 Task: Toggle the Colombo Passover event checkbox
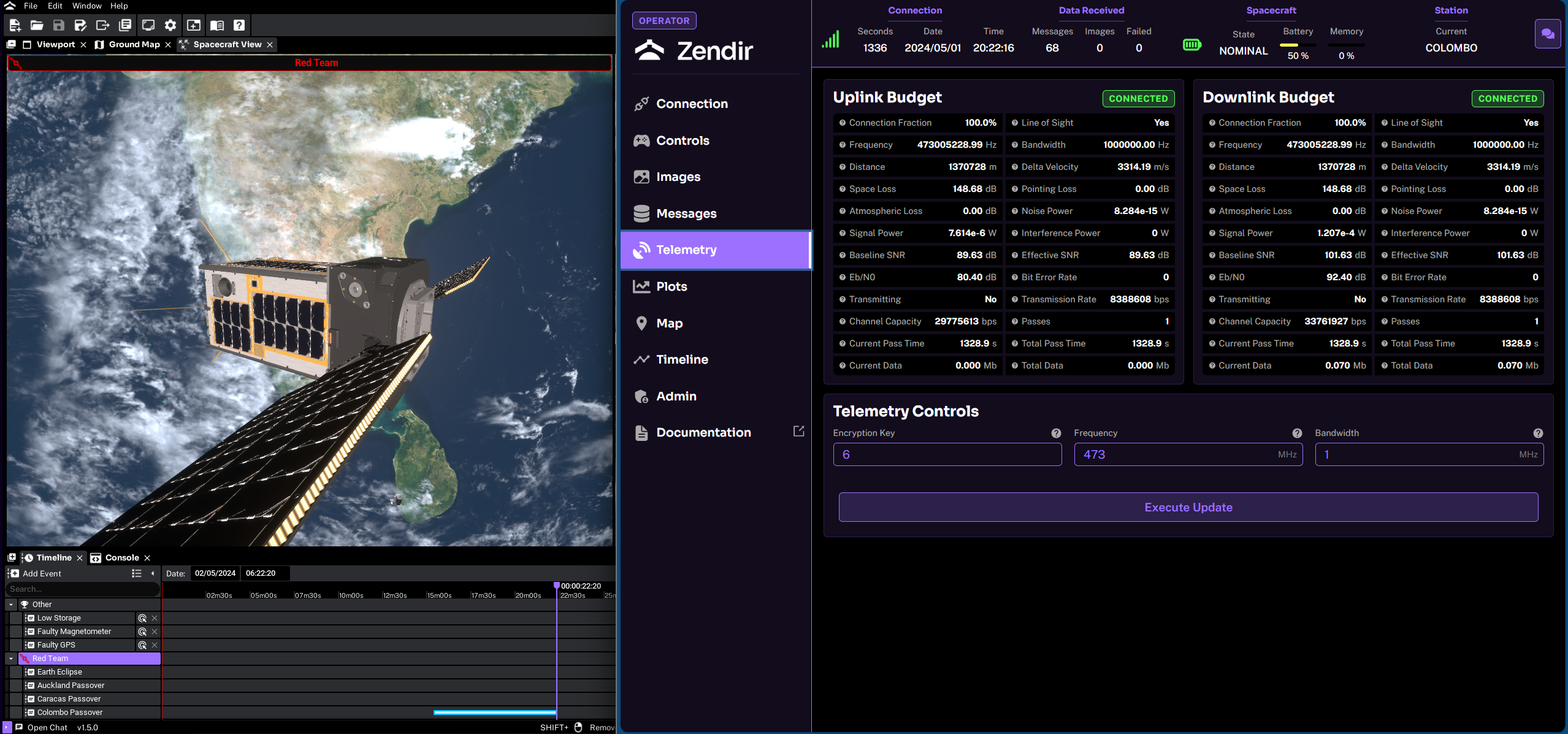point(16,713)
